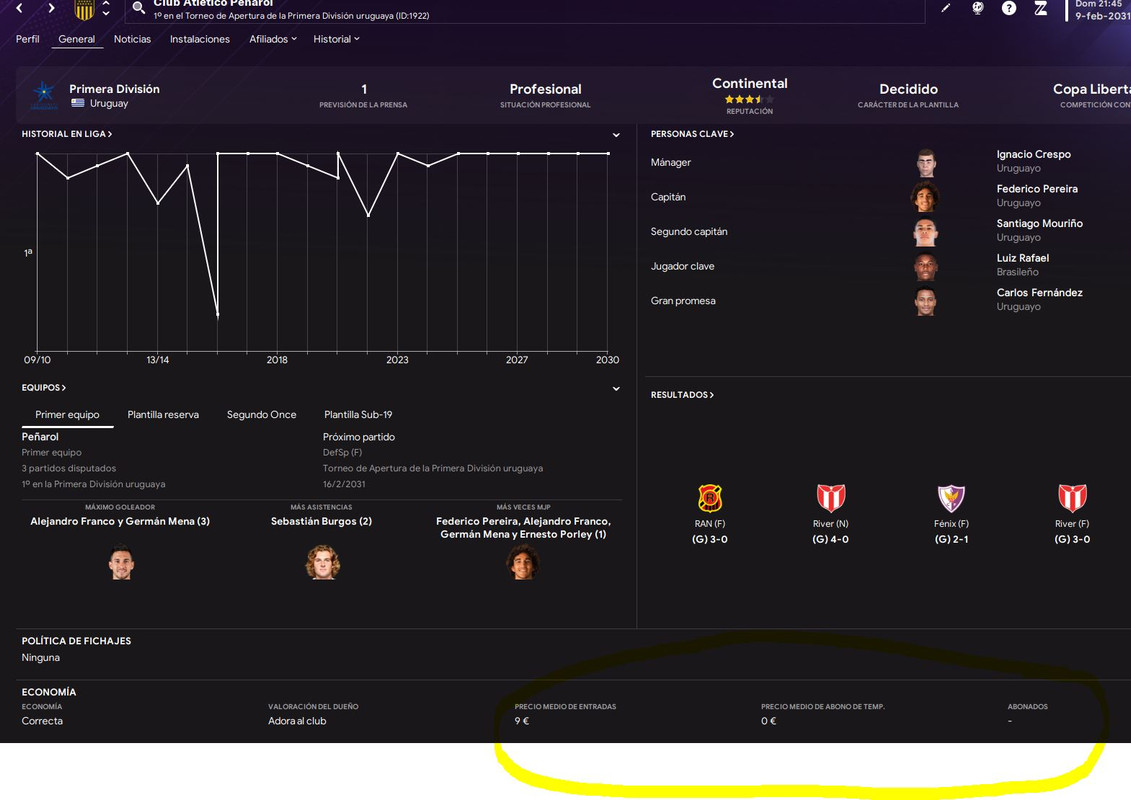Open Santiago Mouriño's profile name
Viewport: 1131px width, 800px height.
tap(1039, 224)
